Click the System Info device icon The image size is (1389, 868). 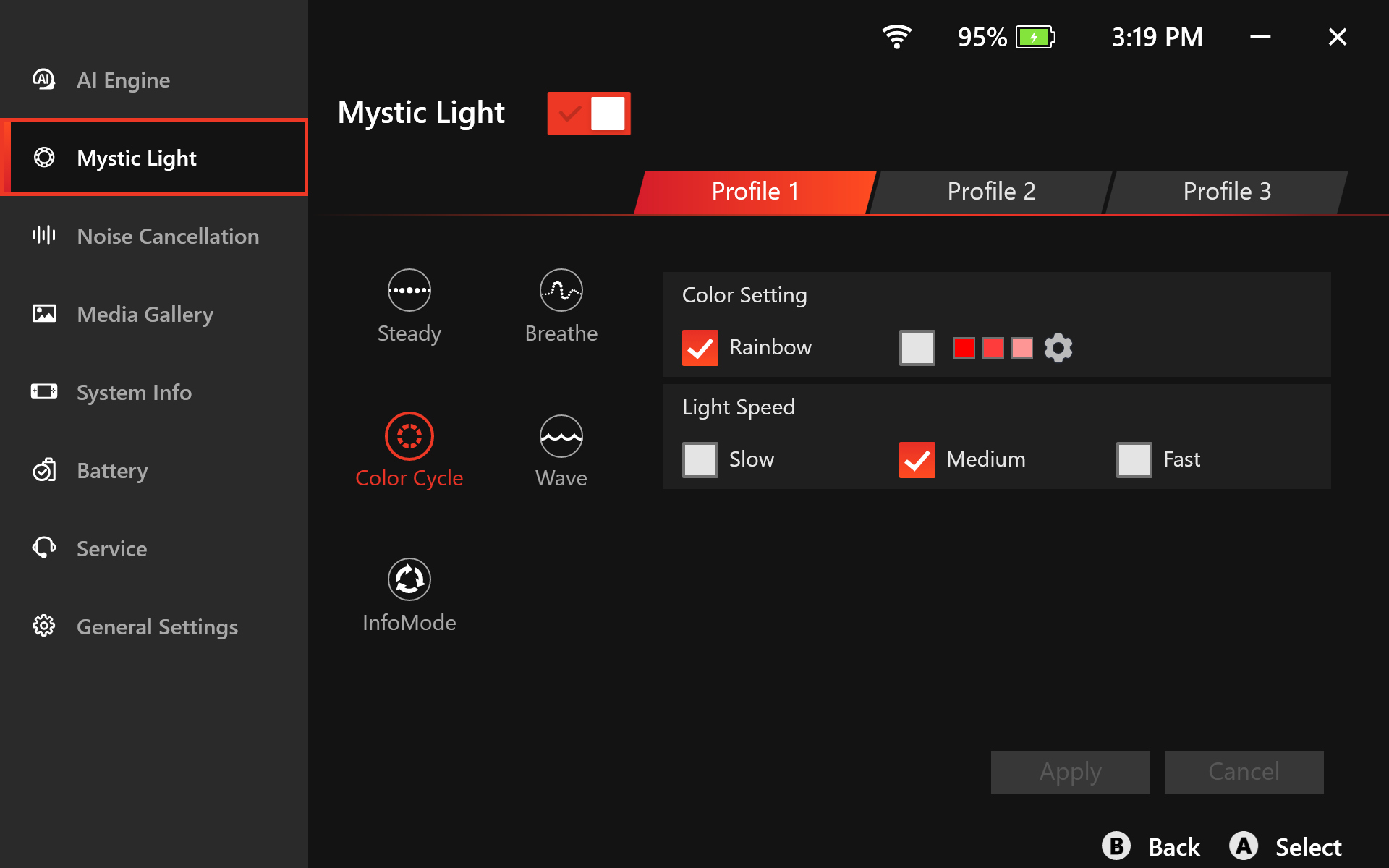(44, 392)
